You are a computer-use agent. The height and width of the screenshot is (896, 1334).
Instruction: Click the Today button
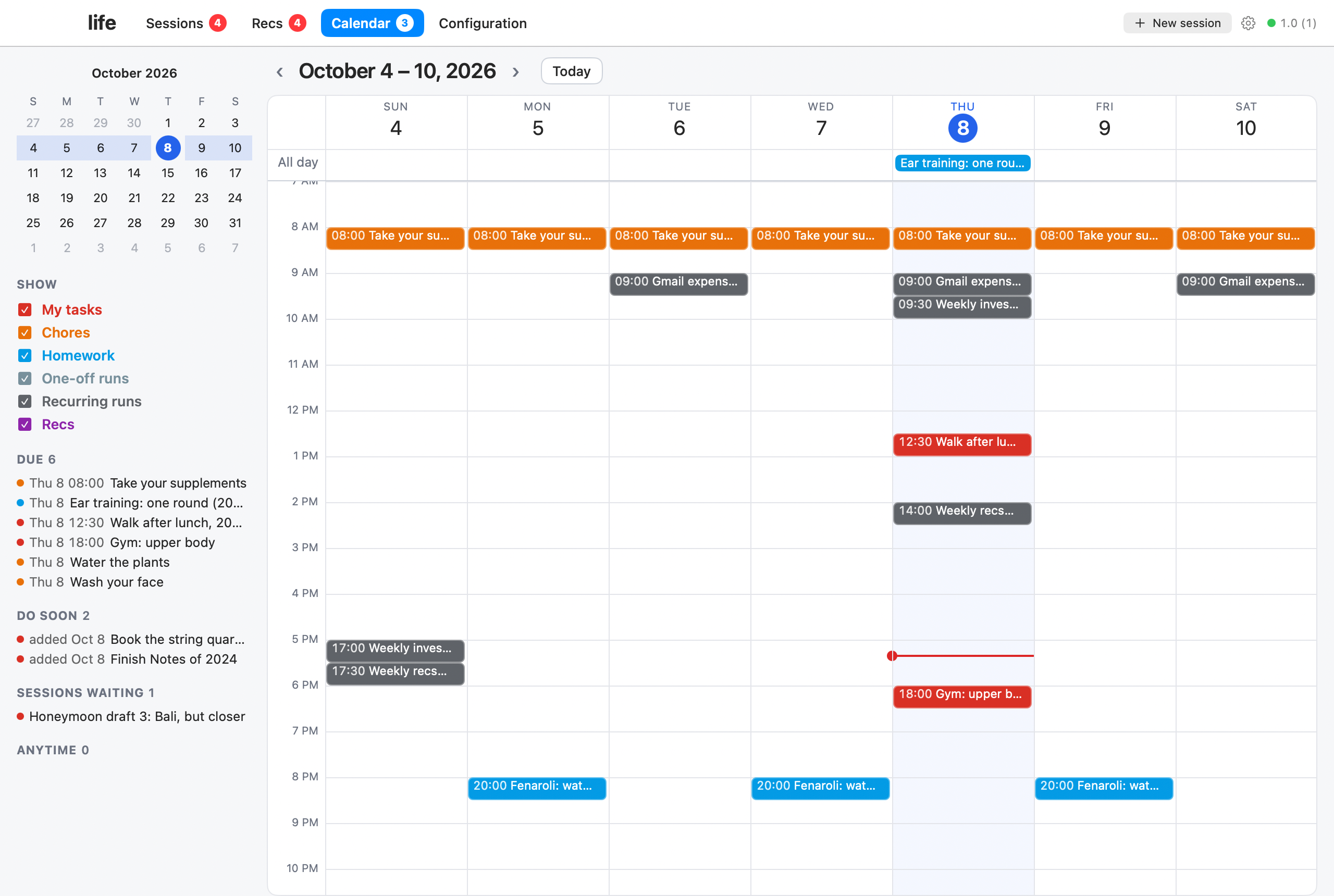pyautogui.click(x=571, y=71)
